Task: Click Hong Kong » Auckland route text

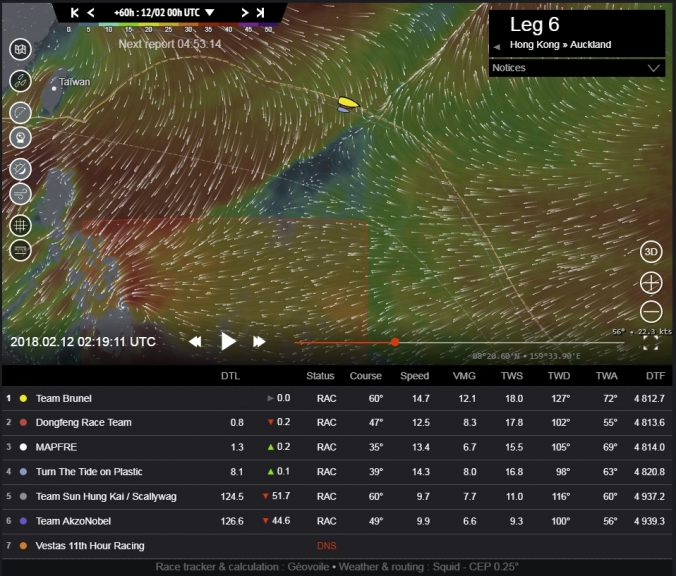Action: coord(560,44)
